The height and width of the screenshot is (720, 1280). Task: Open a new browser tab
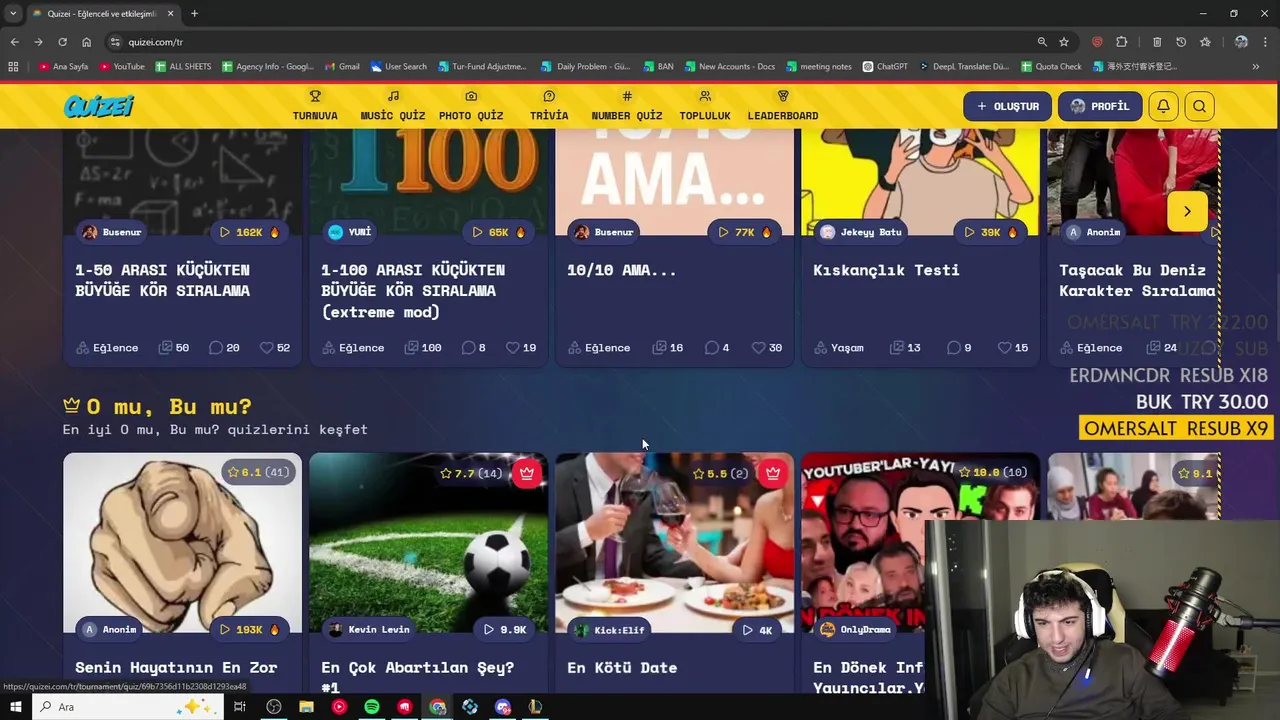(194, 14)
